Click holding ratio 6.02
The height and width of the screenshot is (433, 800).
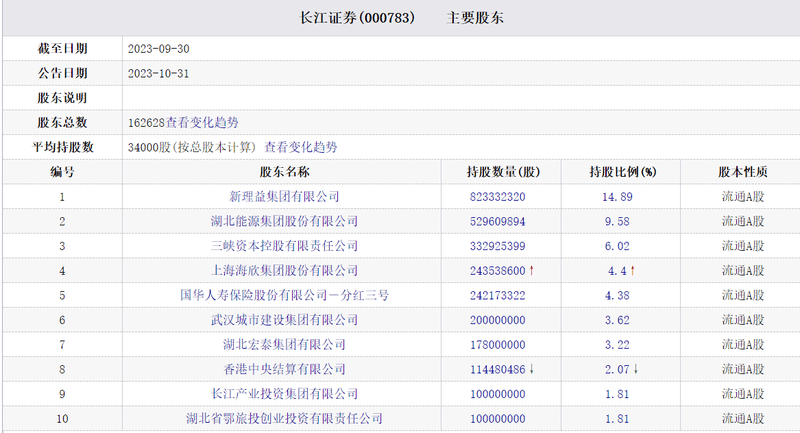tap(617, 246)
